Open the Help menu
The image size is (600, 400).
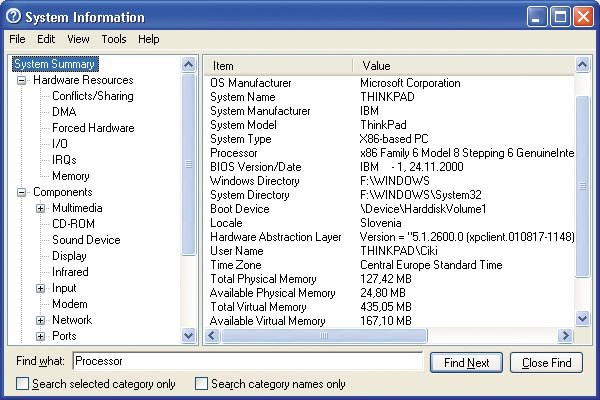point(148,39)
